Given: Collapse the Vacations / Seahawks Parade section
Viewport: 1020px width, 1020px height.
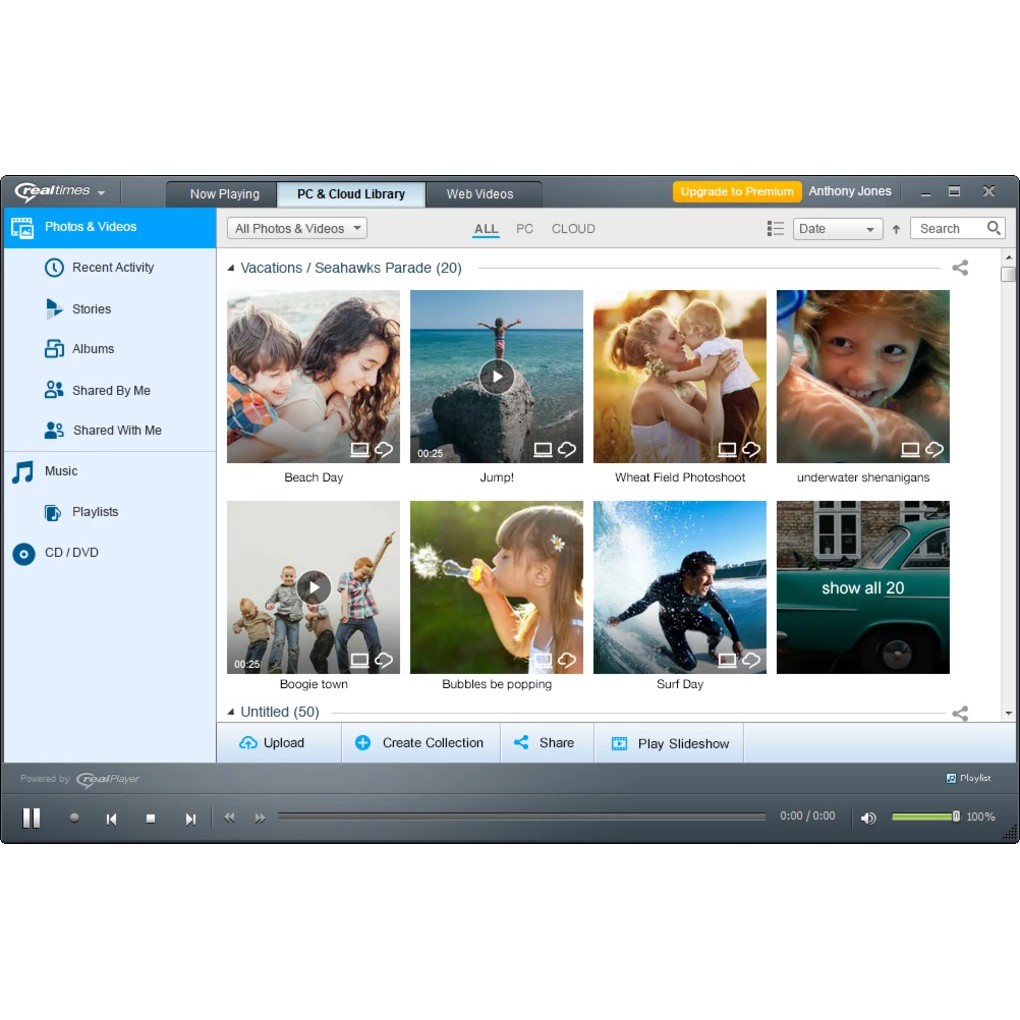Looking at the screenshot, I should pos(231,268).
